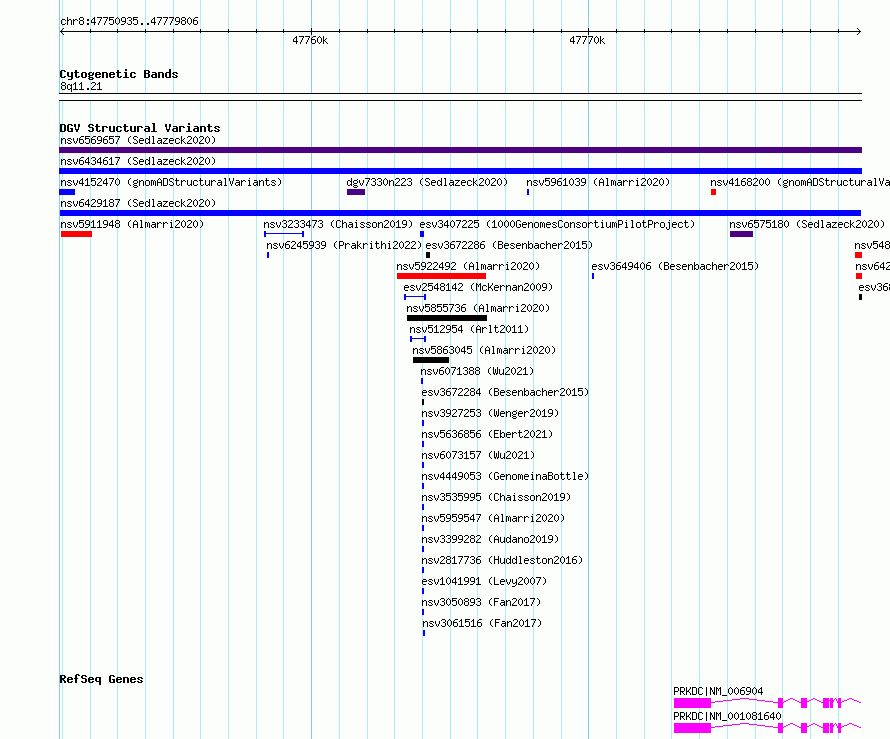Click nsv3399282 (Audano2019) label
890x739 pixels.
point(490,539)
